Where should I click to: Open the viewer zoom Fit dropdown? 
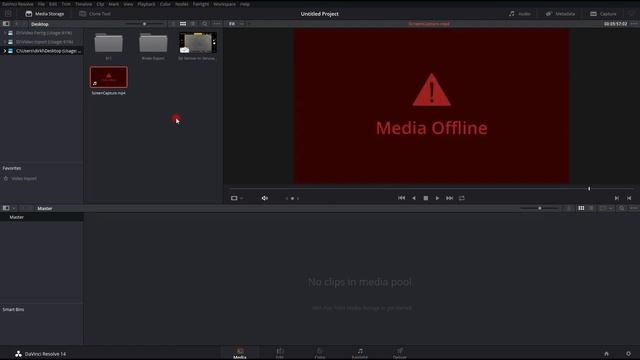pyautogui.click(x=236, y=24)
